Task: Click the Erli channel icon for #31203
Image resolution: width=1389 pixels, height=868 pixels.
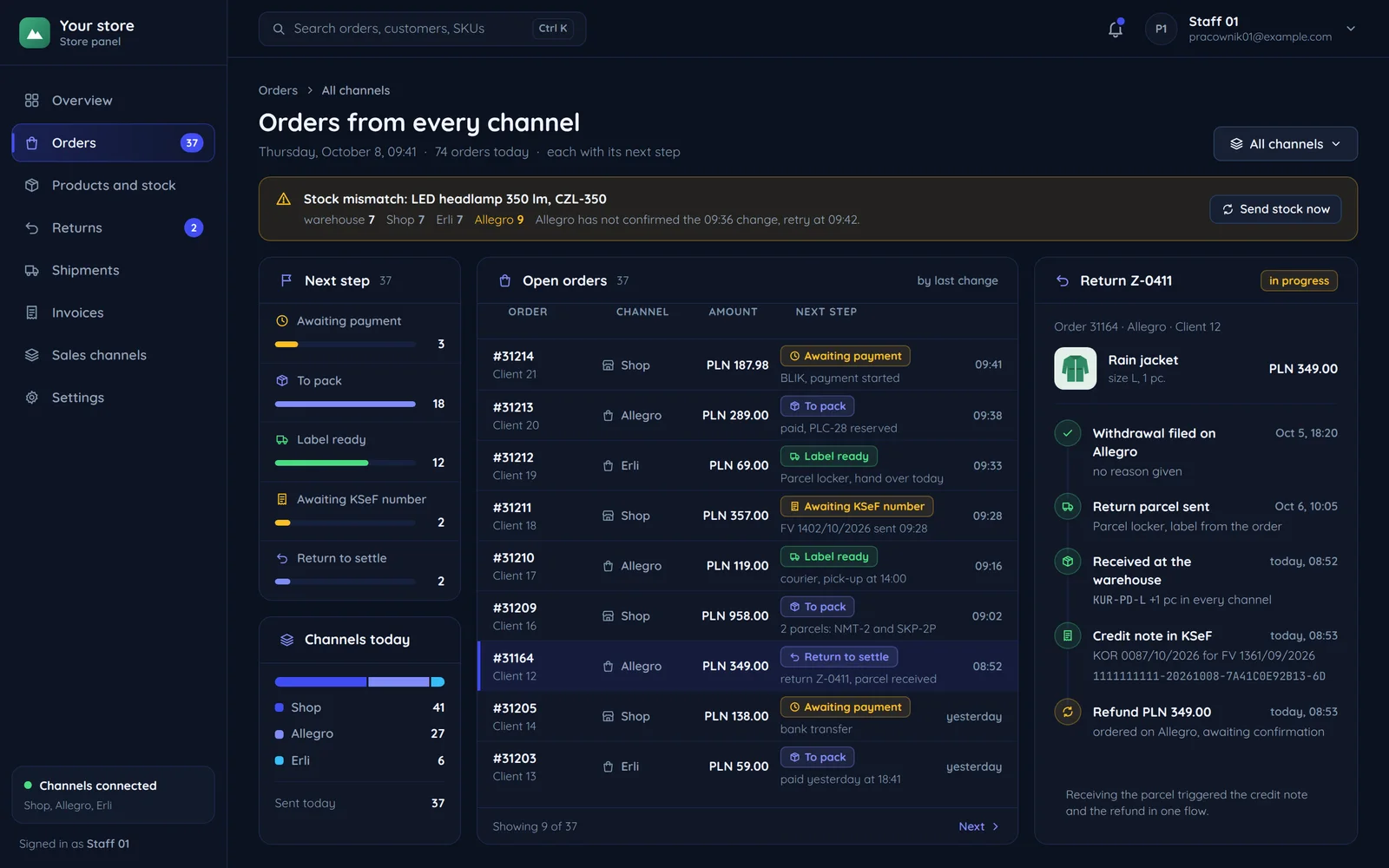Action: click(609, 766)
